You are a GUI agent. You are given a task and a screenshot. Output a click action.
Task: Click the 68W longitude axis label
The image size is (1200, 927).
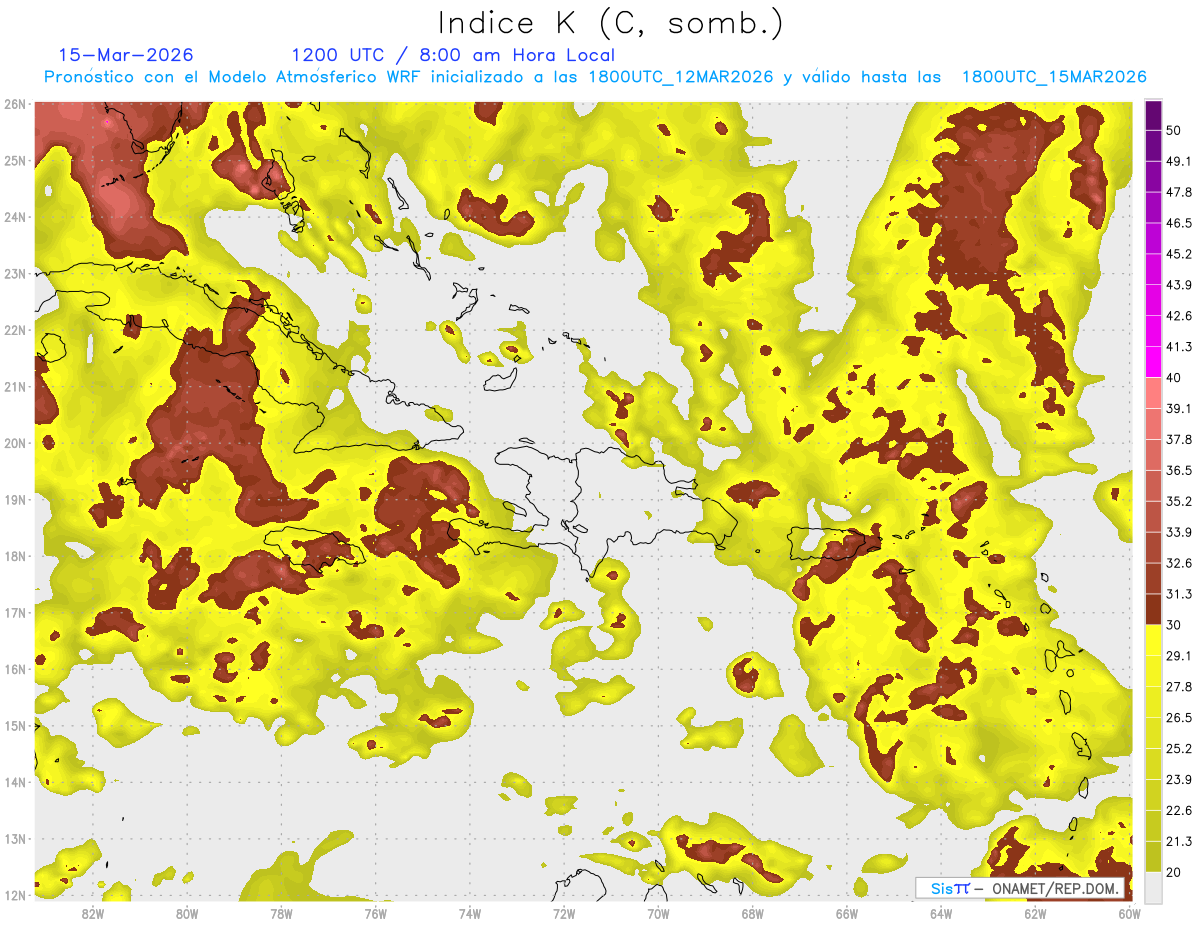(753, 914)
